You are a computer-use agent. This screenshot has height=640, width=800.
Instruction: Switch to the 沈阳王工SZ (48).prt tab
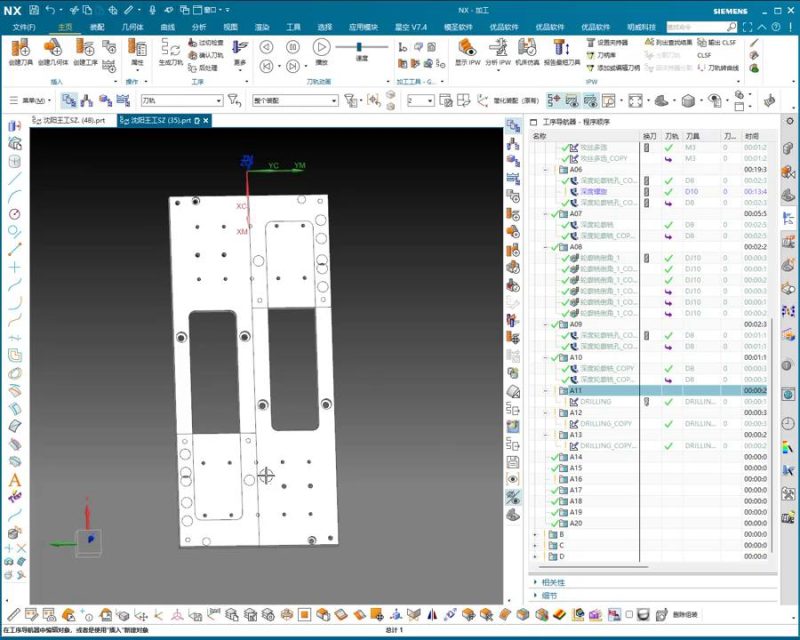click(x=72, y=121)
